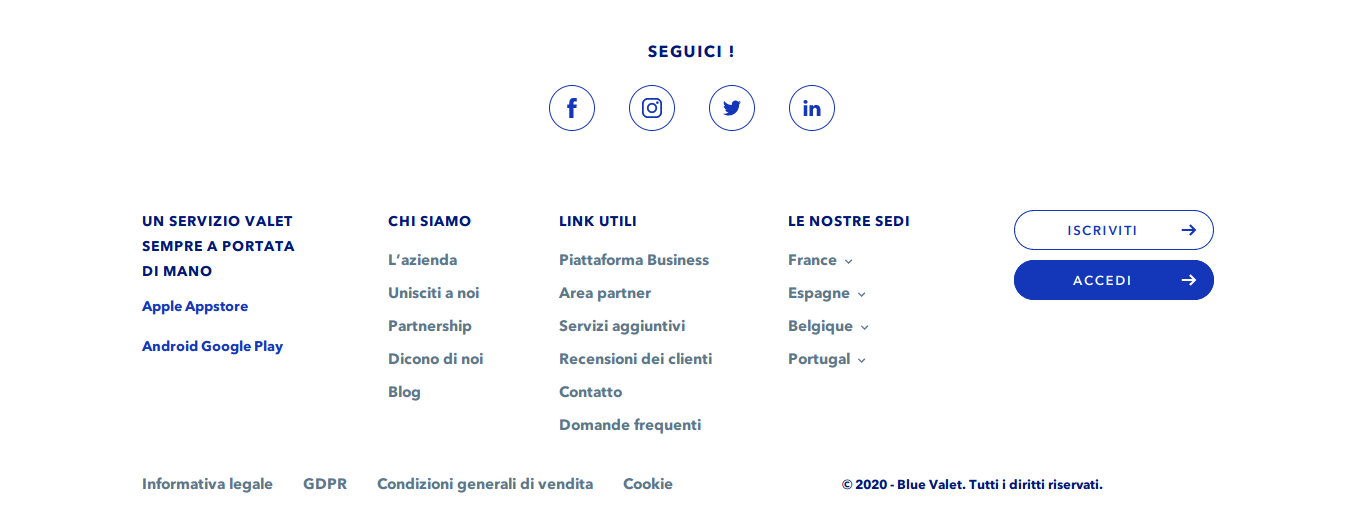
Task: Visit the LinkedIn icon link
Action: click(812, 108)
